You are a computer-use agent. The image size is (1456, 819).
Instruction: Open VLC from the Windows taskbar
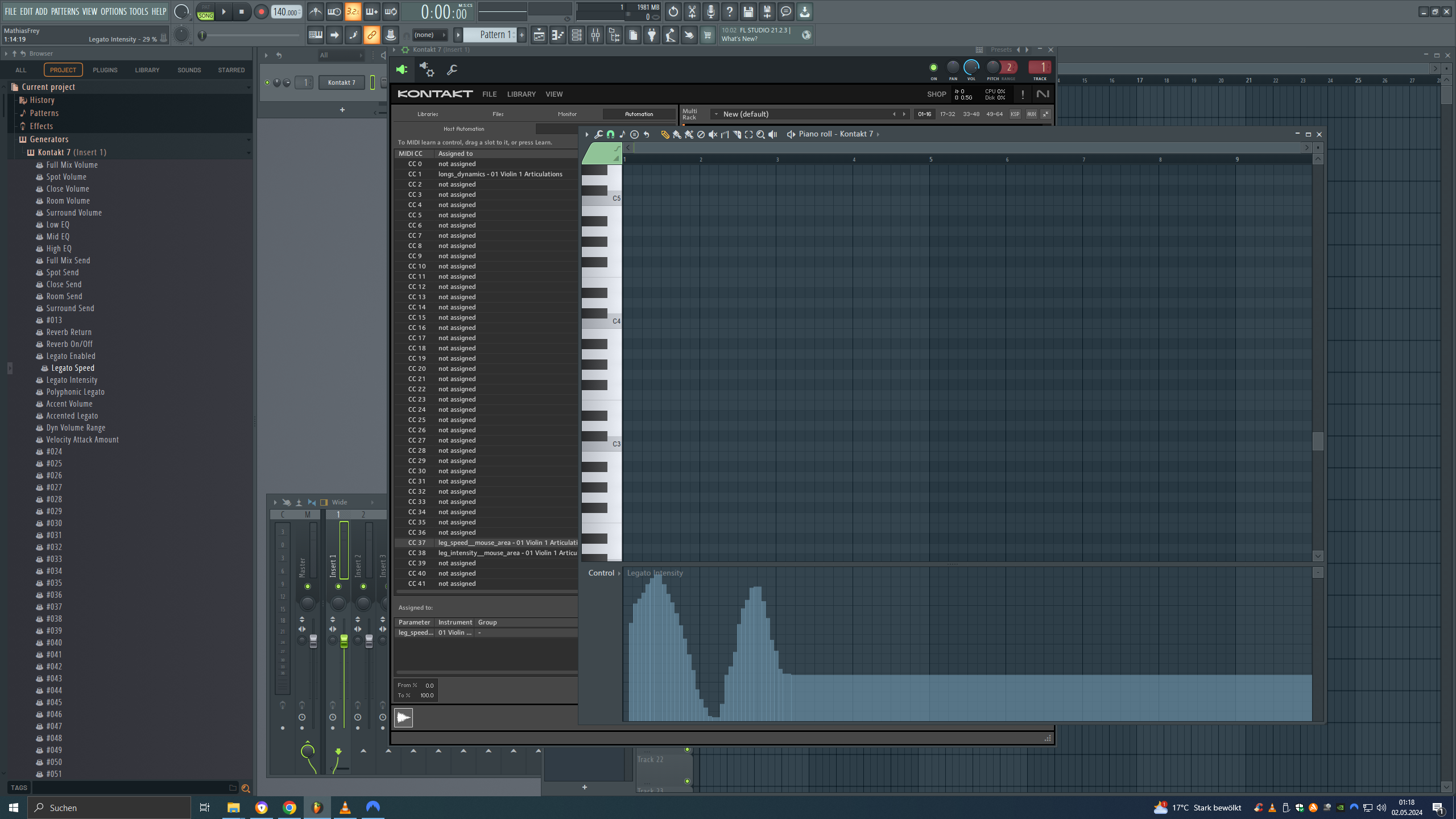[x=345, y=807]
